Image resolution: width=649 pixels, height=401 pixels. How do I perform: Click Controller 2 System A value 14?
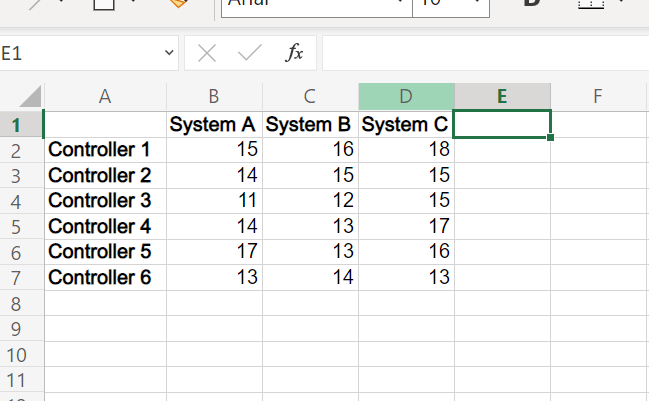click(x=214, y=176)
